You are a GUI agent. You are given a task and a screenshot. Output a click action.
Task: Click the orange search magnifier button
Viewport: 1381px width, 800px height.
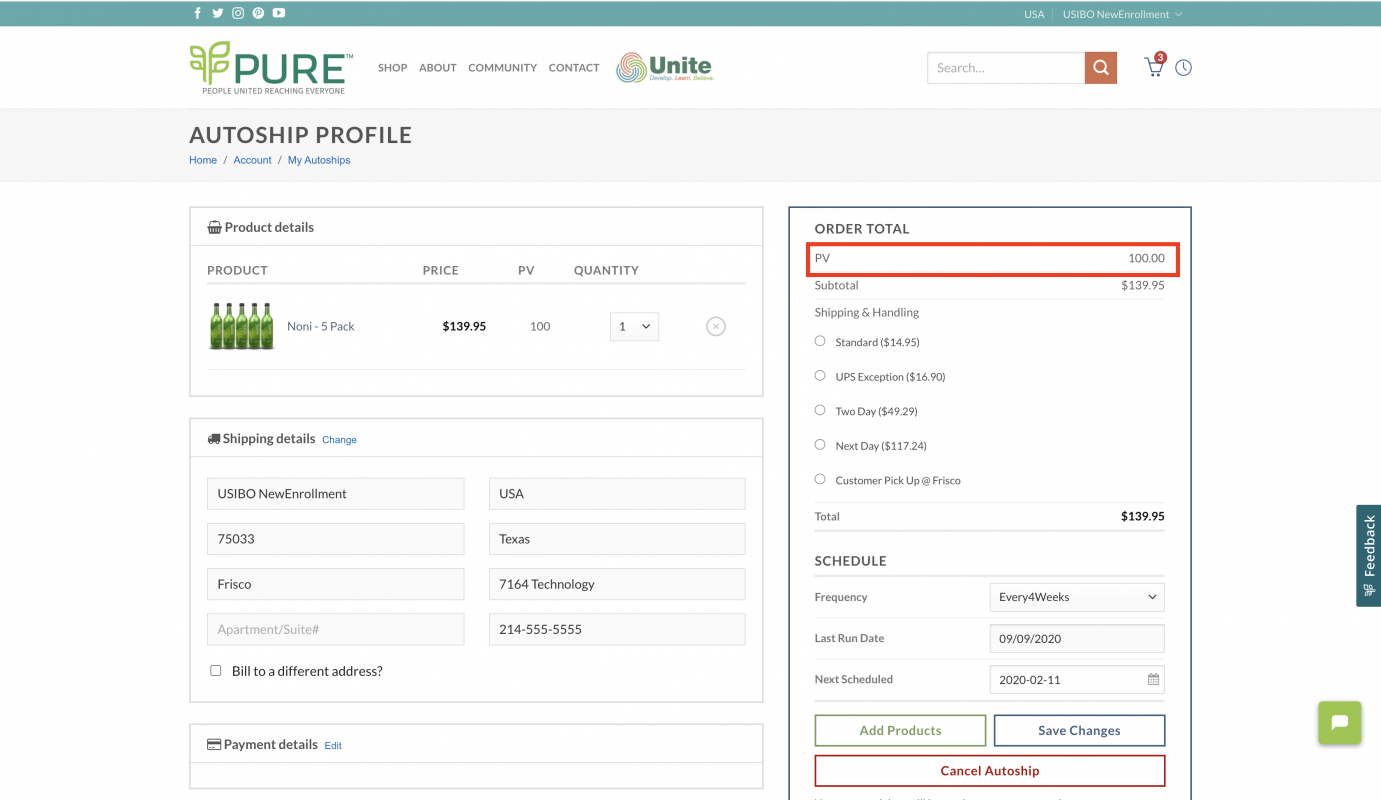[1101, 68]
